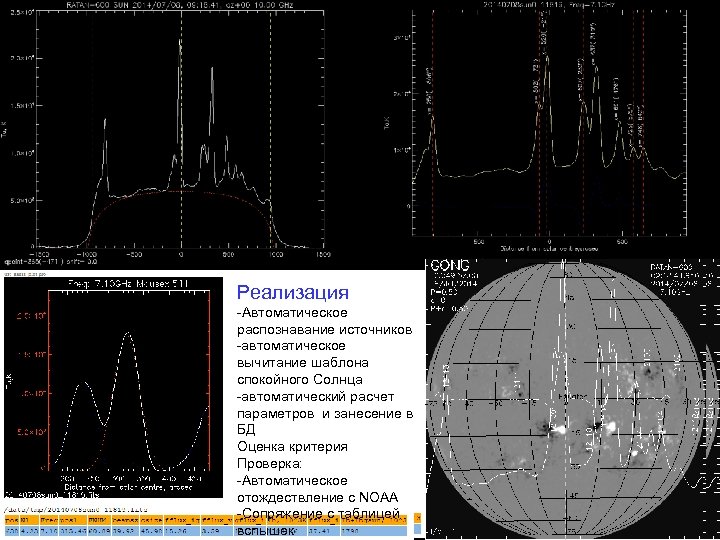This screenshot has height=540, width=720.
Task: Open the RATAN-600 full-disk scan plot
Action: coord(165,133)
